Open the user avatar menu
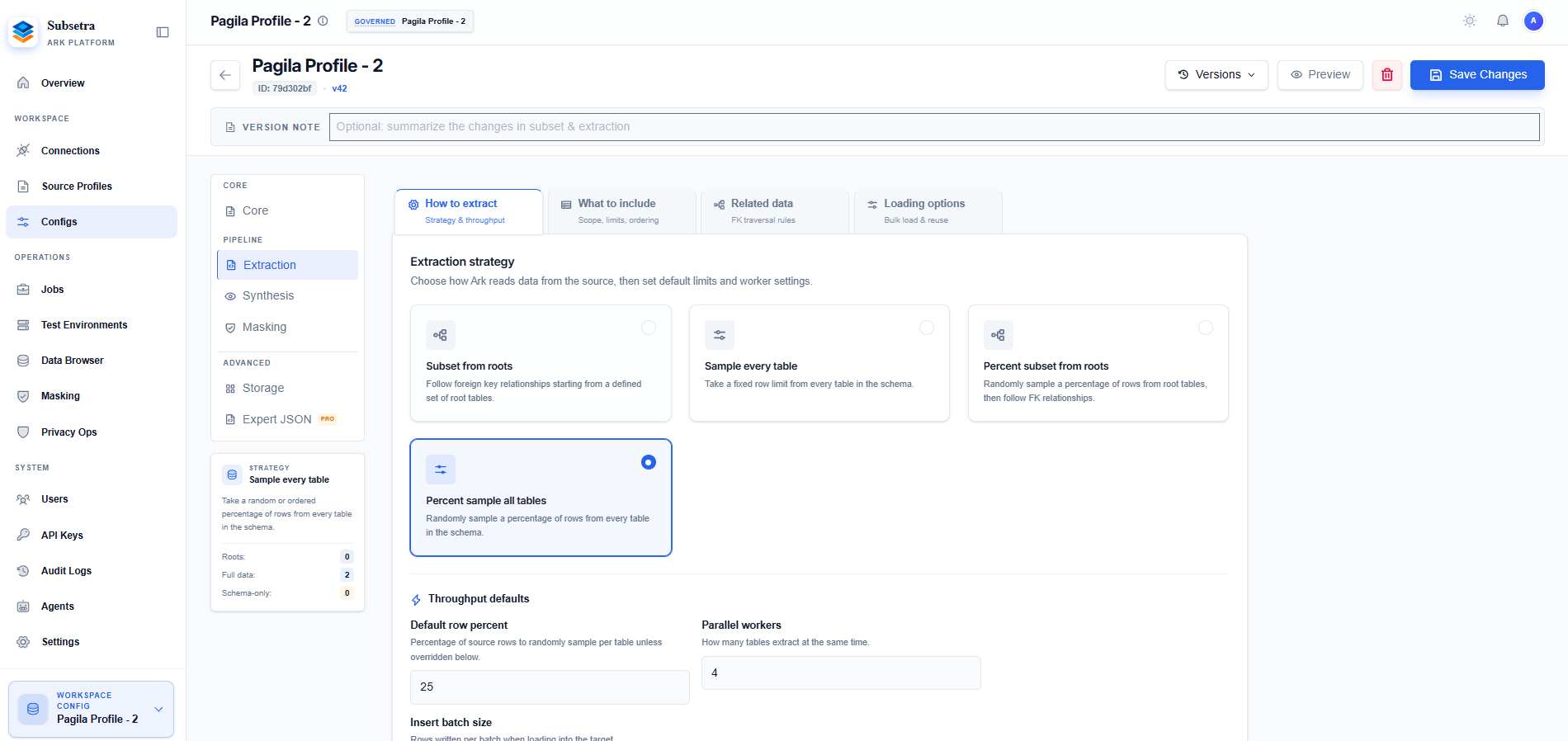This screenshot has height=741, width=1568. pyautogui.click(x=1533, y=21)
